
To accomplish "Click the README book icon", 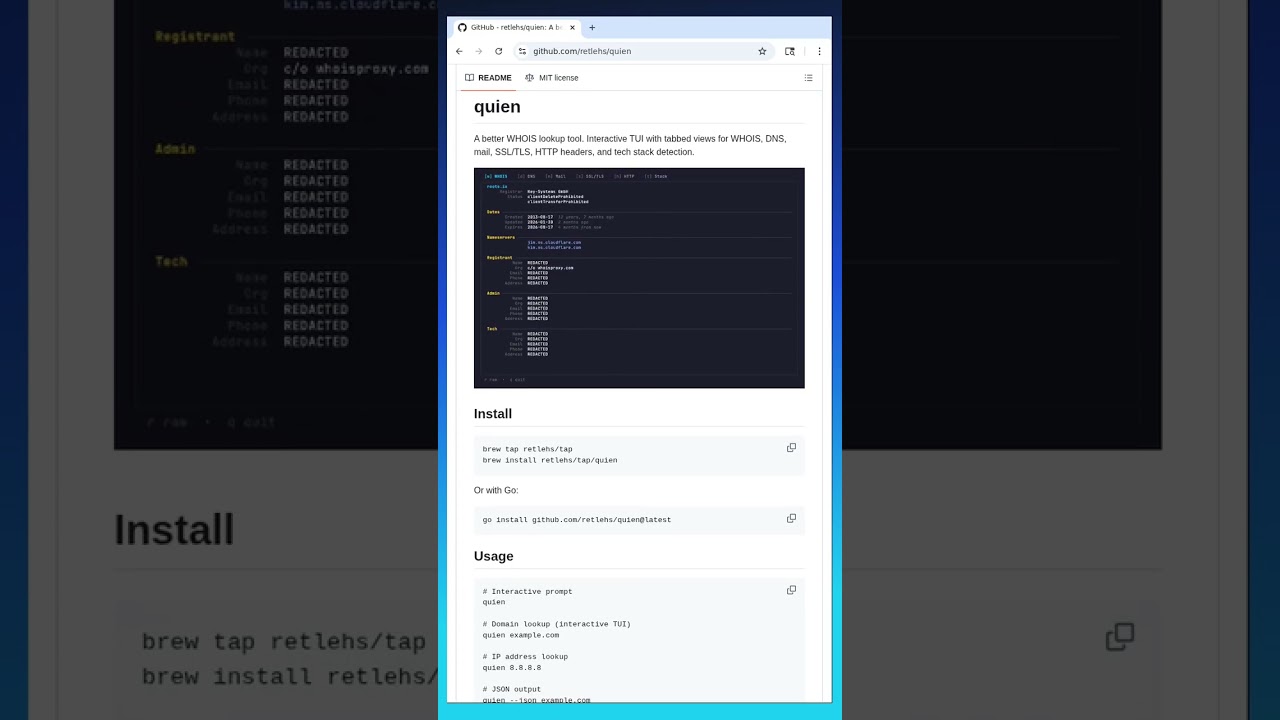I will click(x=469, y=78).
